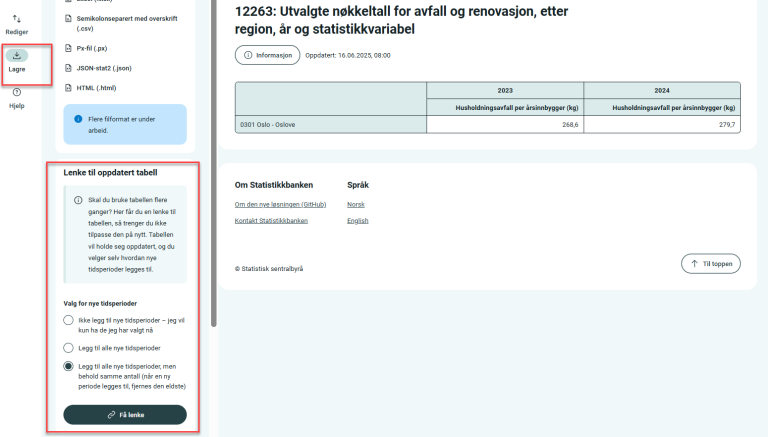
Task: Open the Informasjon button
Action: click(267, 55)
